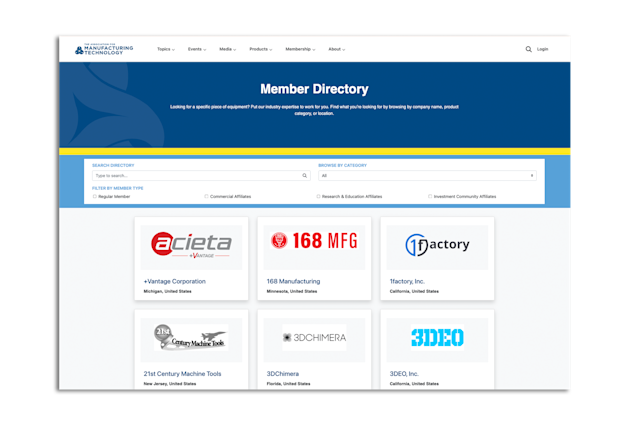Click the search directory magnifier icon
Image resolution: width=630 pixels, height=425 pixels.
(305, 176)
